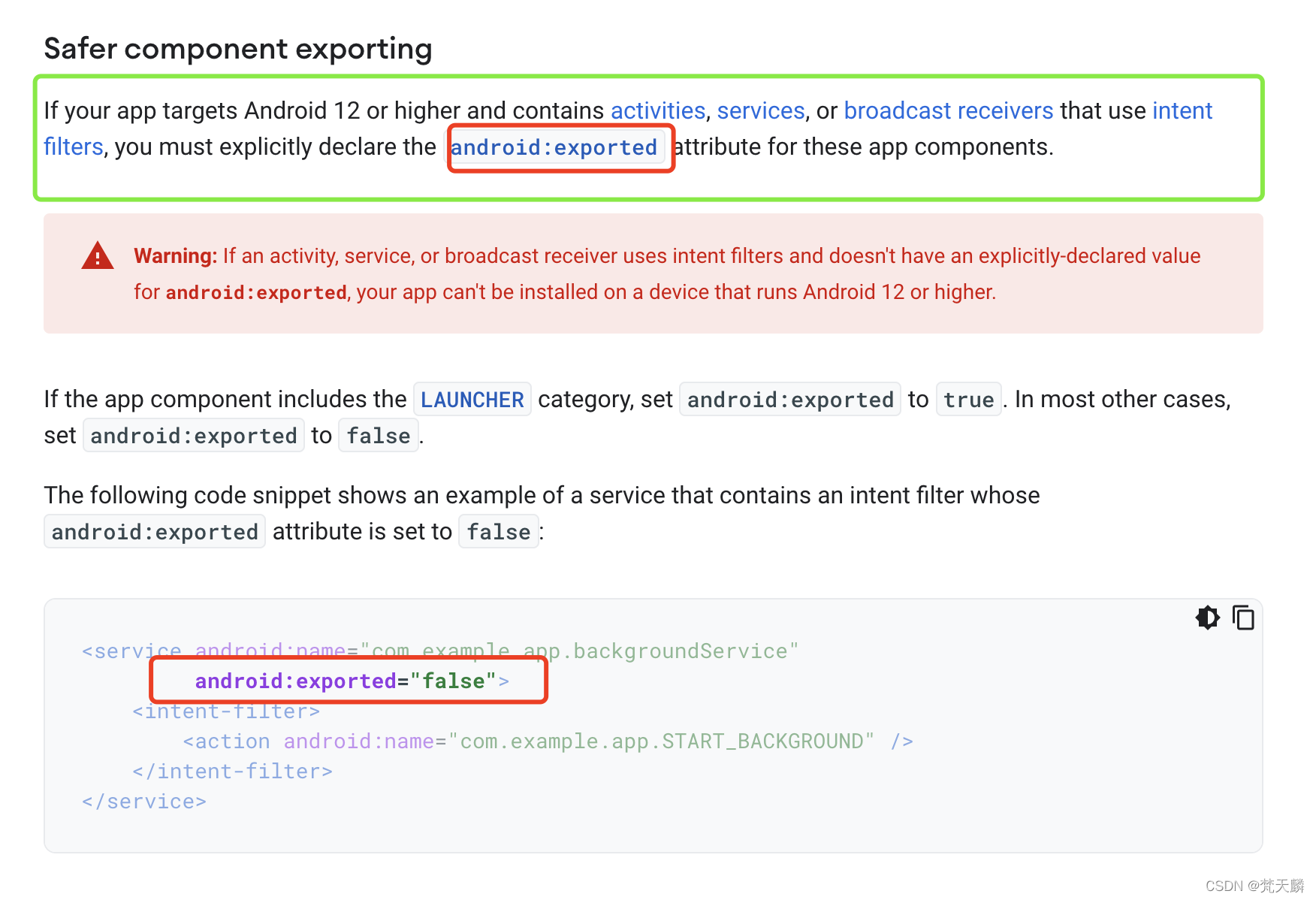This screenshot has width=1316, height=900.
Task: Click 'false' after 'attribute is set to'
Action: [x=499, y=532]
